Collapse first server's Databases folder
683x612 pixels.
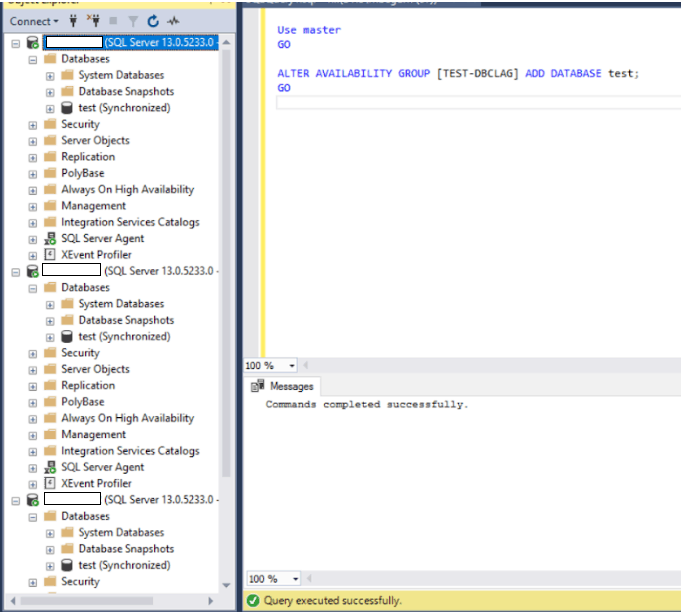point(33,60)
